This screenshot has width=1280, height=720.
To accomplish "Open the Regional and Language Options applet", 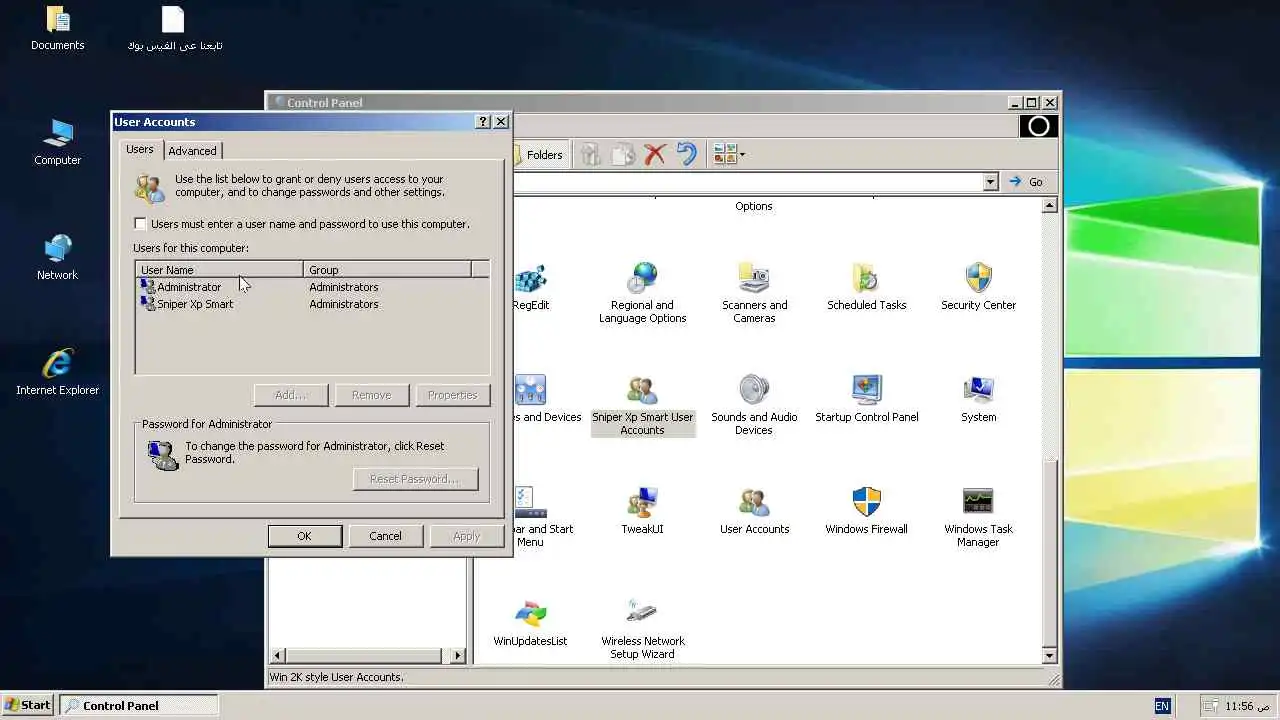I will [642, 292].
